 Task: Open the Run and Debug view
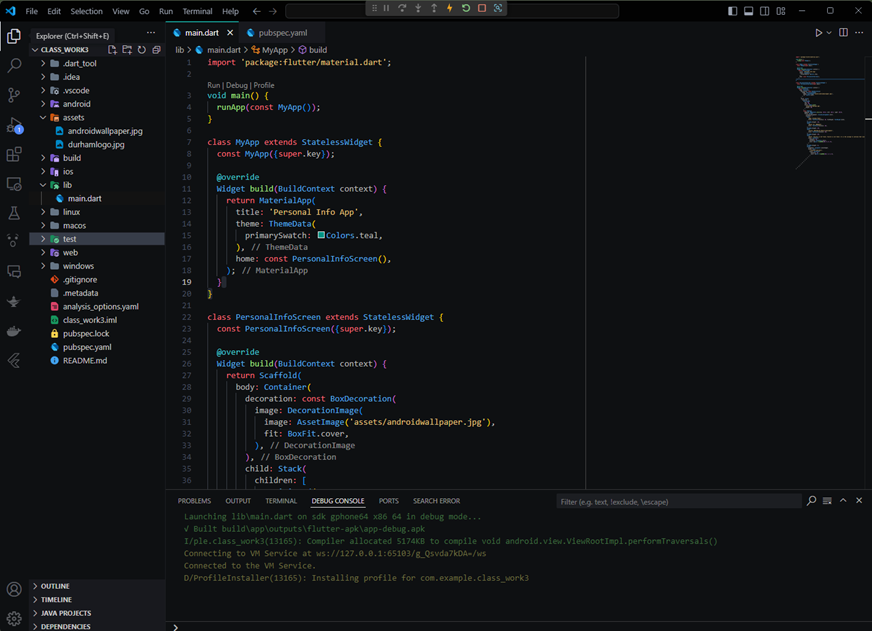pyautogui.click(x=14, y=125)
